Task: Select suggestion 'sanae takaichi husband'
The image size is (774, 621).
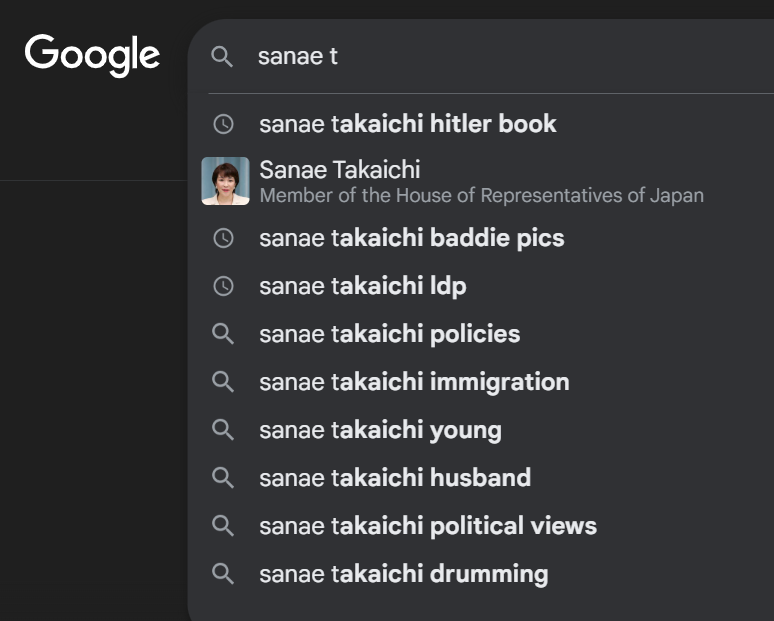Action: click(x=395, y=478)
